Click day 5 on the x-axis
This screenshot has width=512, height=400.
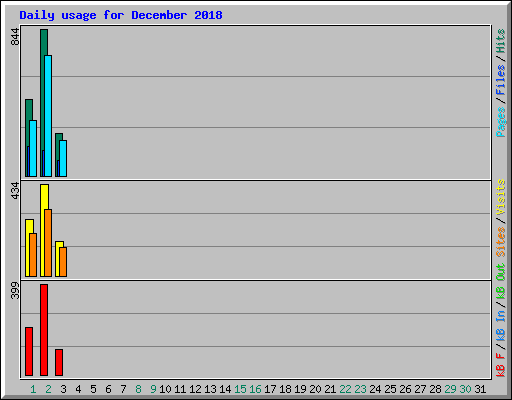93,389
